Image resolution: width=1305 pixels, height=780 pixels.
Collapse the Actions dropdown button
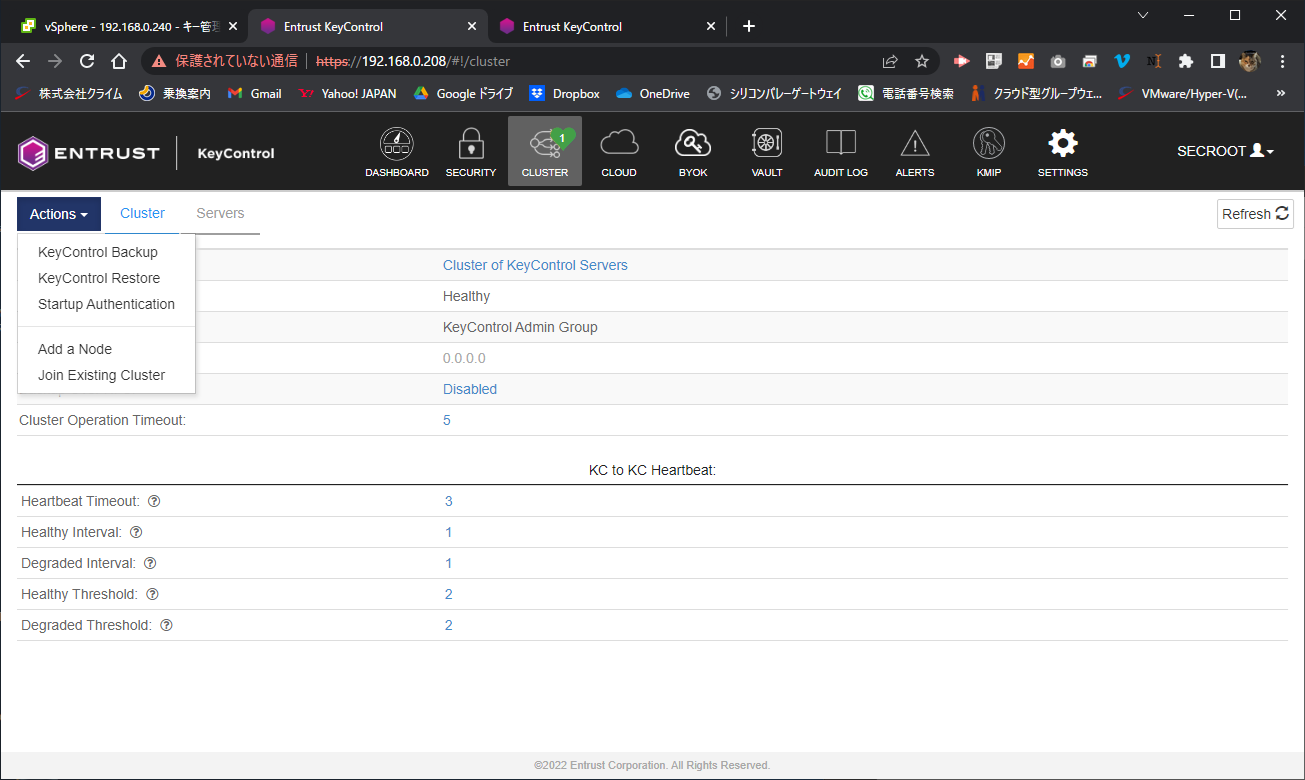point(59,214)
